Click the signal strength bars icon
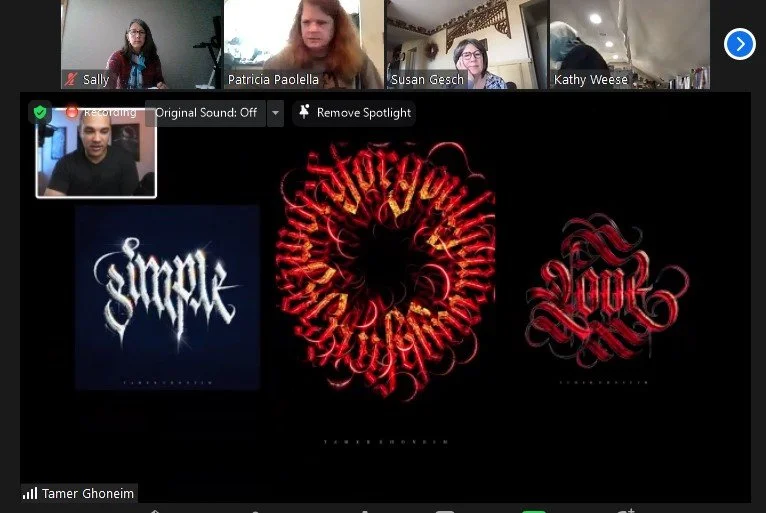Screen dimensions: 766x513 point(30,493)
